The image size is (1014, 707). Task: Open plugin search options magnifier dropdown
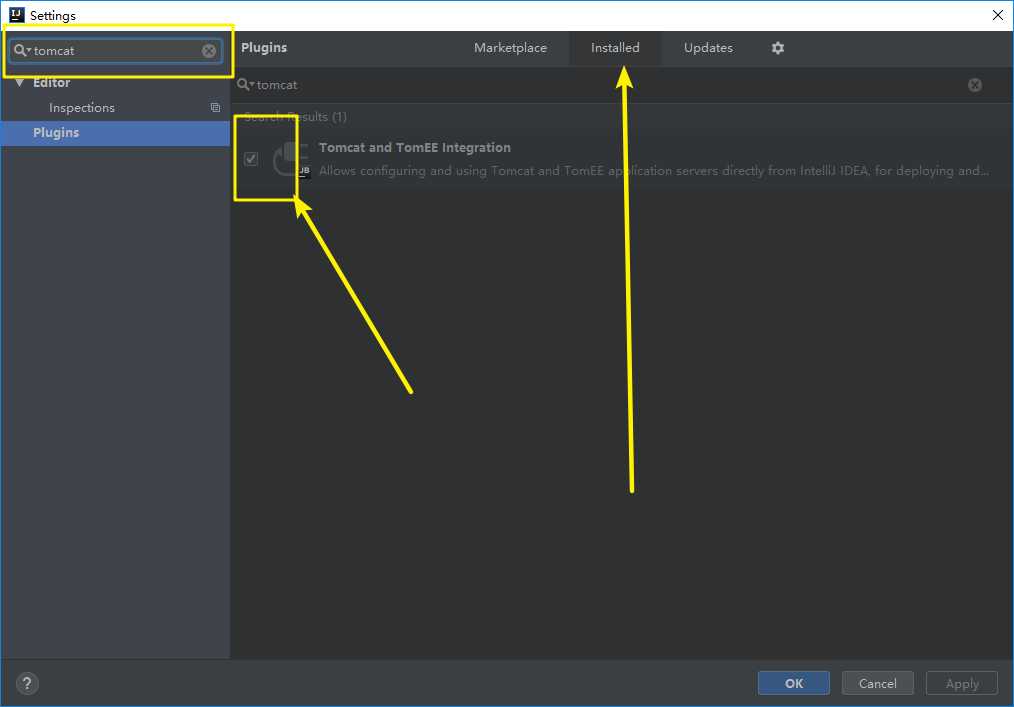pos(245,85)
